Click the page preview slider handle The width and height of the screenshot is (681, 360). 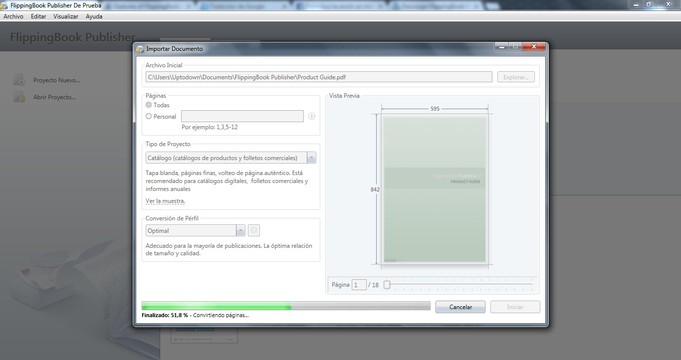387,285
